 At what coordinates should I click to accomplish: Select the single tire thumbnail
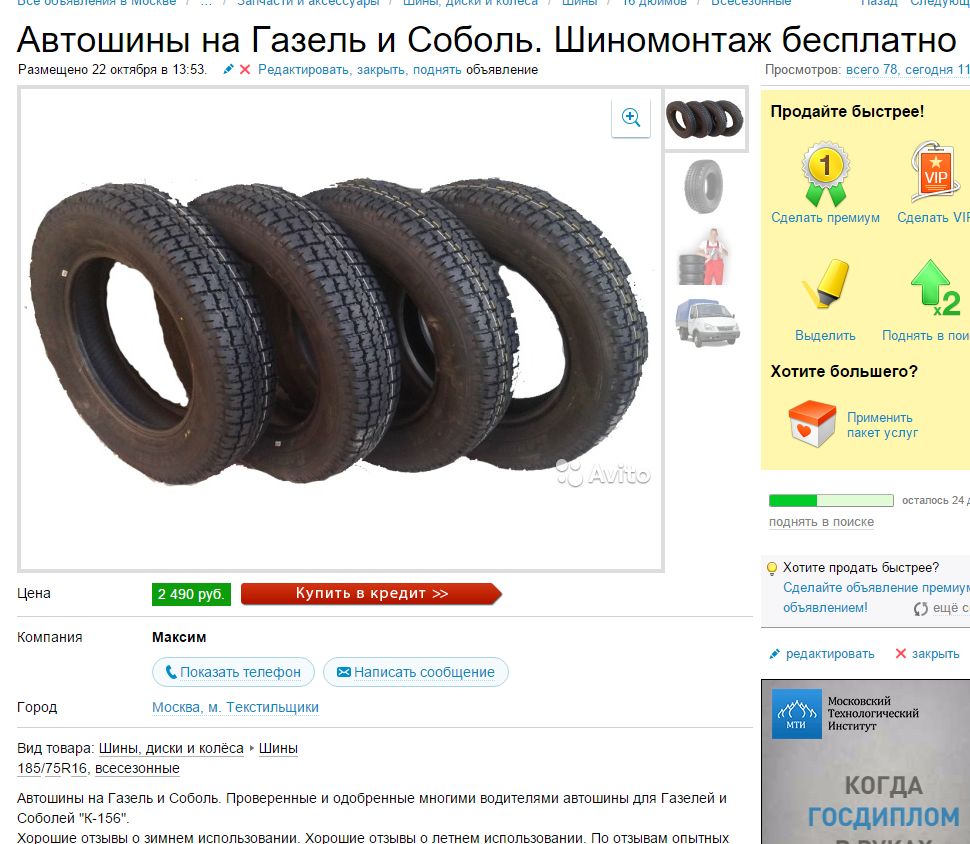click(x=704, y=186)
